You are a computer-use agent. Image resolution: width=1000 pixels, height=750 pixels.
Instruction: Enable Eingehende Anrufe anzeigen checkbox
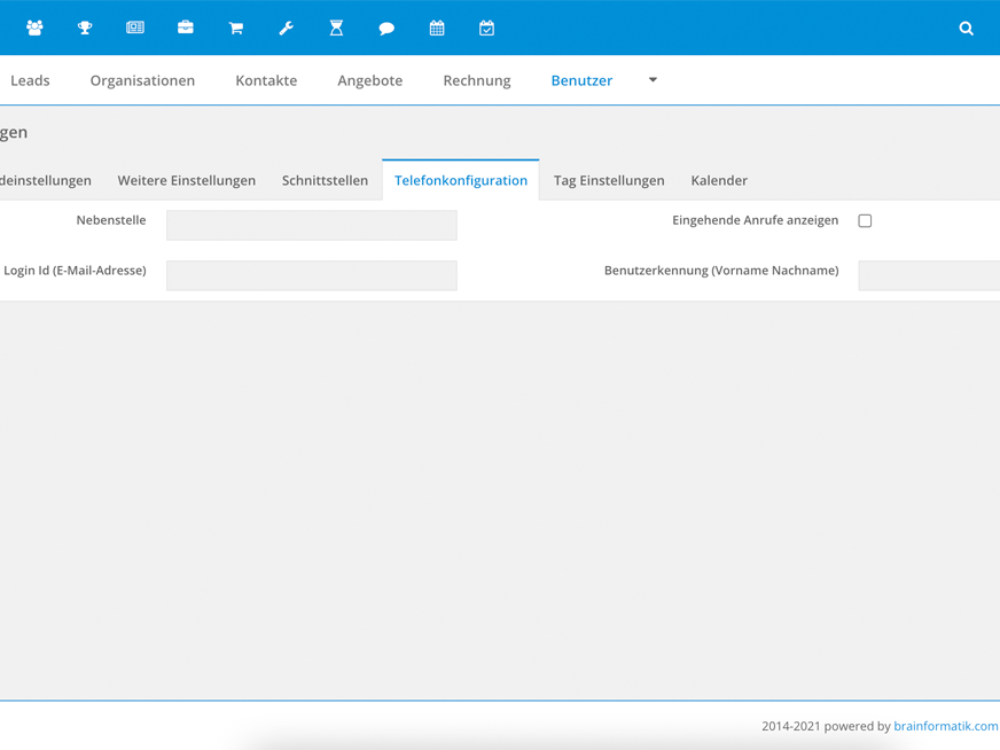click(x=865, y=221)
